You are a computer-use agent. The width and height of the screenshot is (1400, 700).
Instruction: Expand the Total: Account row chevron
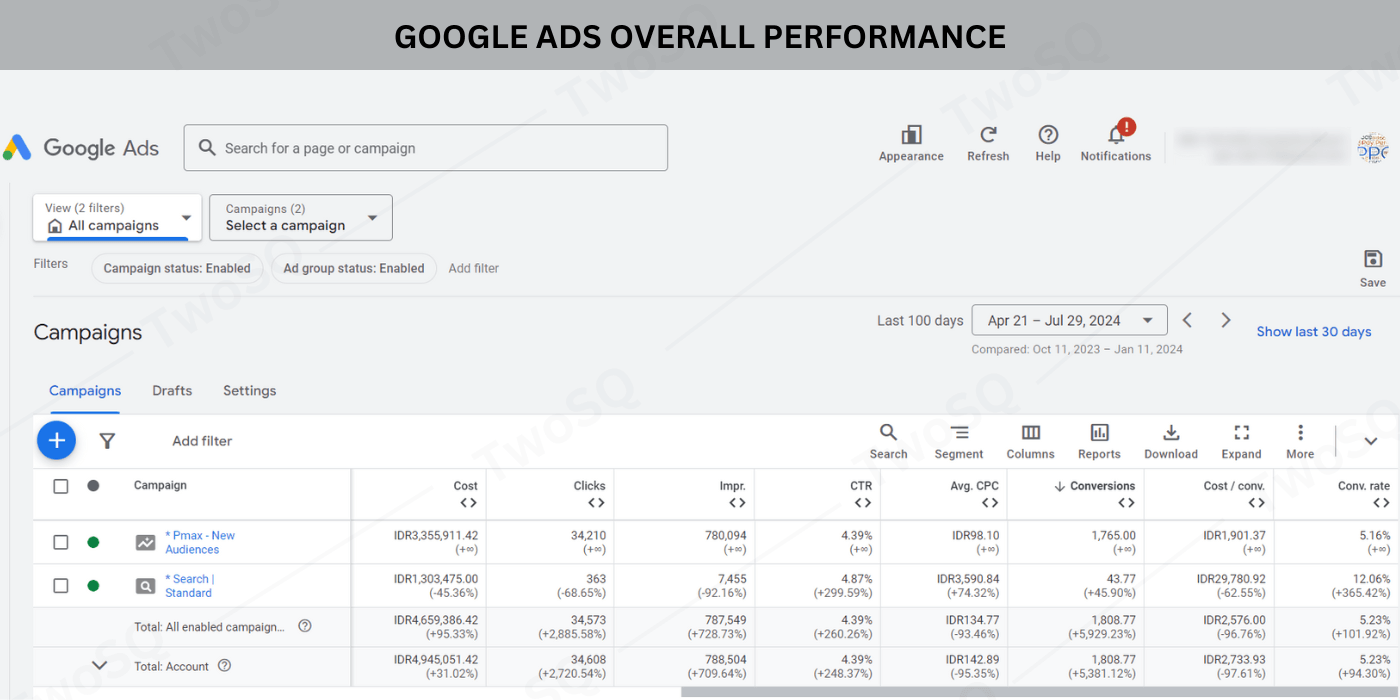click(99, 665)
